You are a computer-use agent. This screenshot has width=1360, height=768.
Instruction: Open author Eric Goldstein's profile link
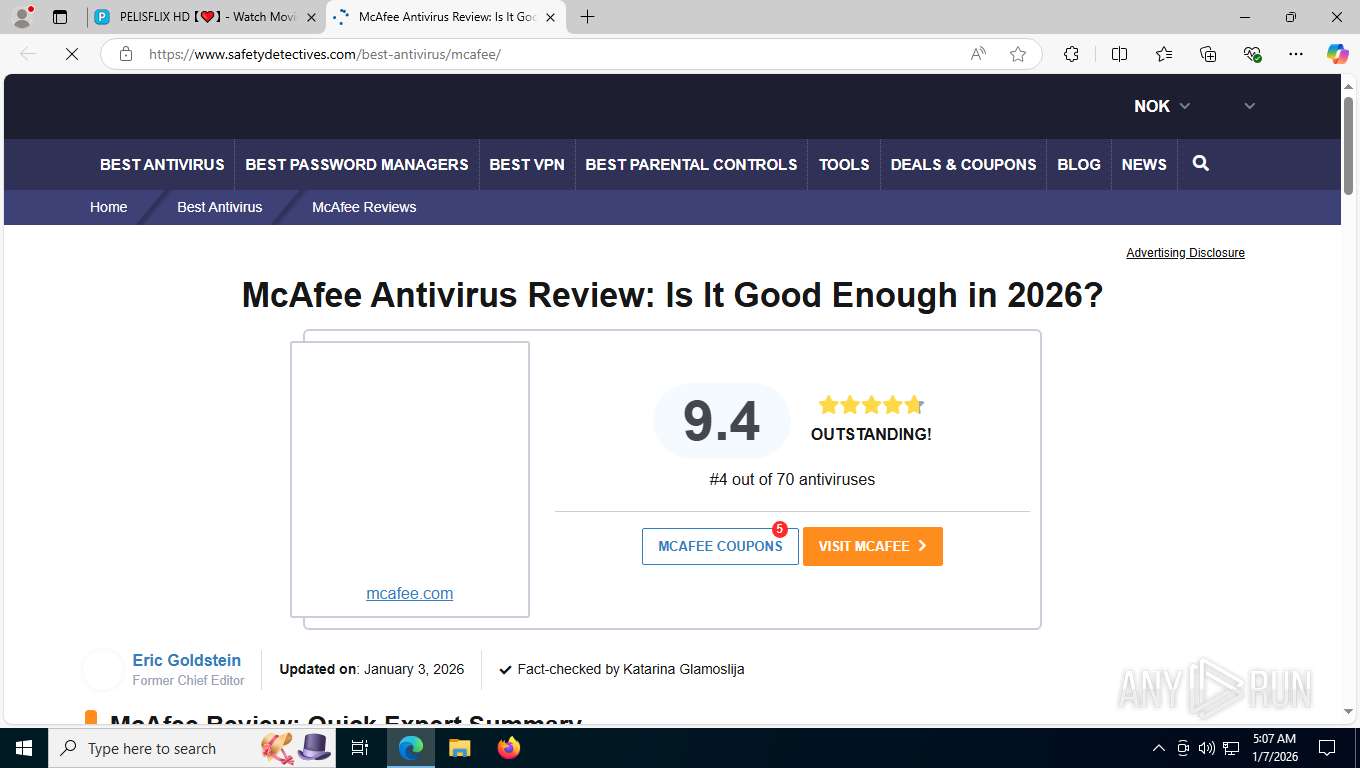tap(187, 660)
